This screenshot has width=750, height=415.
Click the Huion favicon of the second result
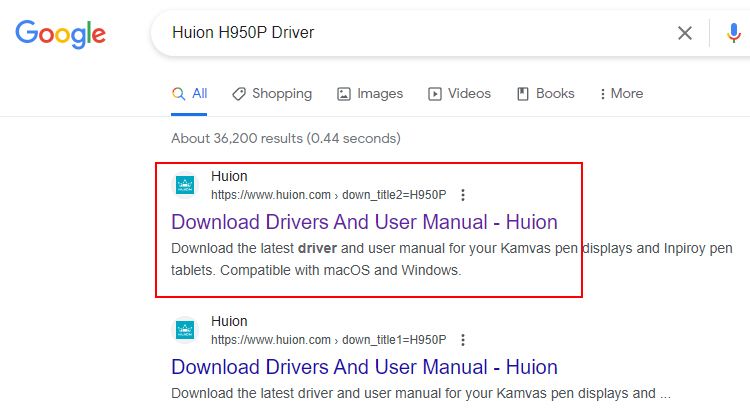point(185,330)
